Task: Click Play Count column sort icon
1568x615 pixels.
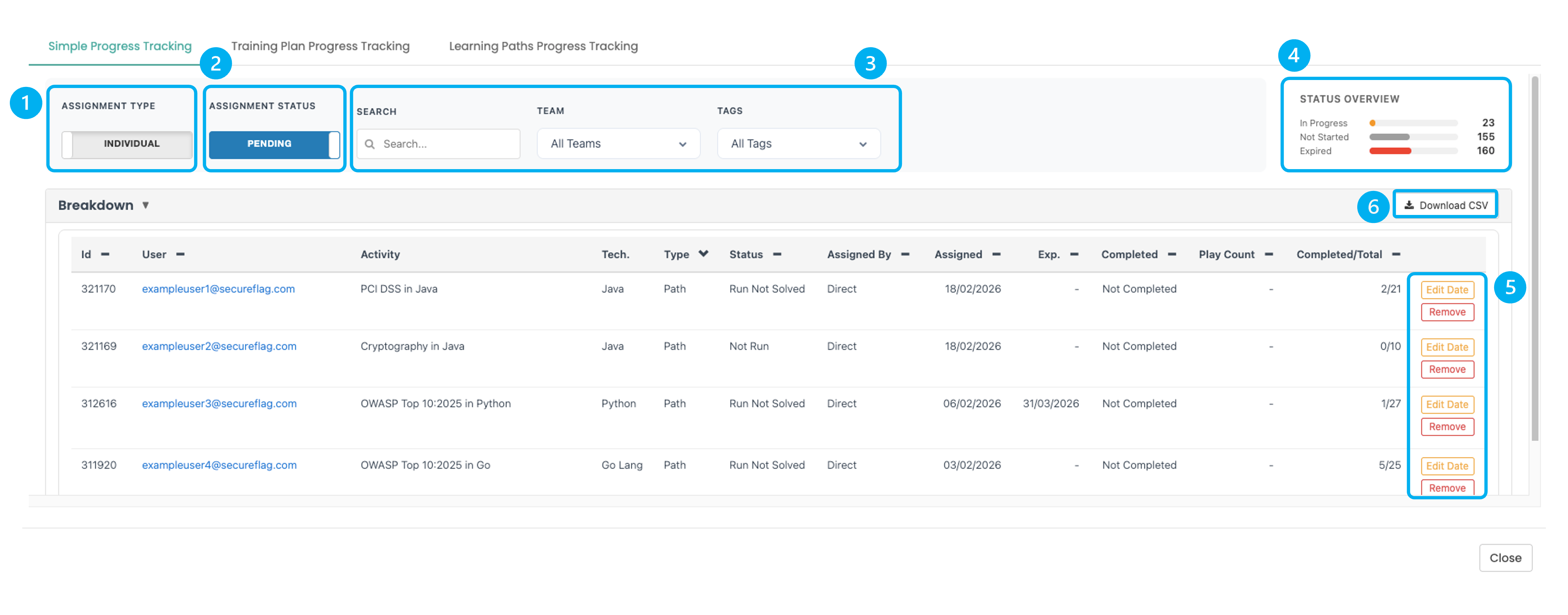Action: pyautogui.click(x=1268, y=254)
